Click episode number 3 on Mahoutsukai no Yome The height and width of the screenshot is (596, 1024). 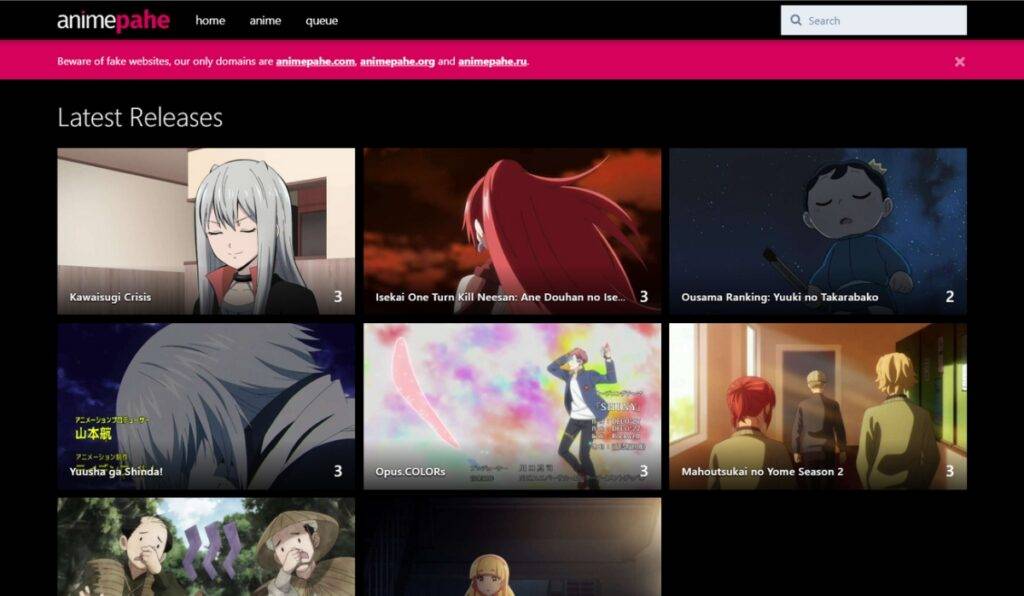(x=950, y=471)
